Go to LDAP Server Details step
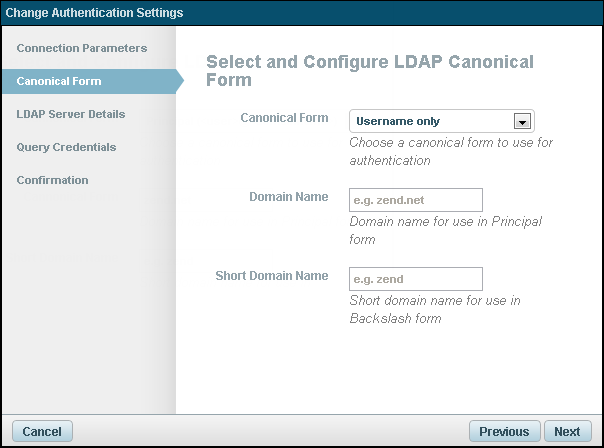Image resolution: width=604 pixels, height=448 pixels. (71, 114)
